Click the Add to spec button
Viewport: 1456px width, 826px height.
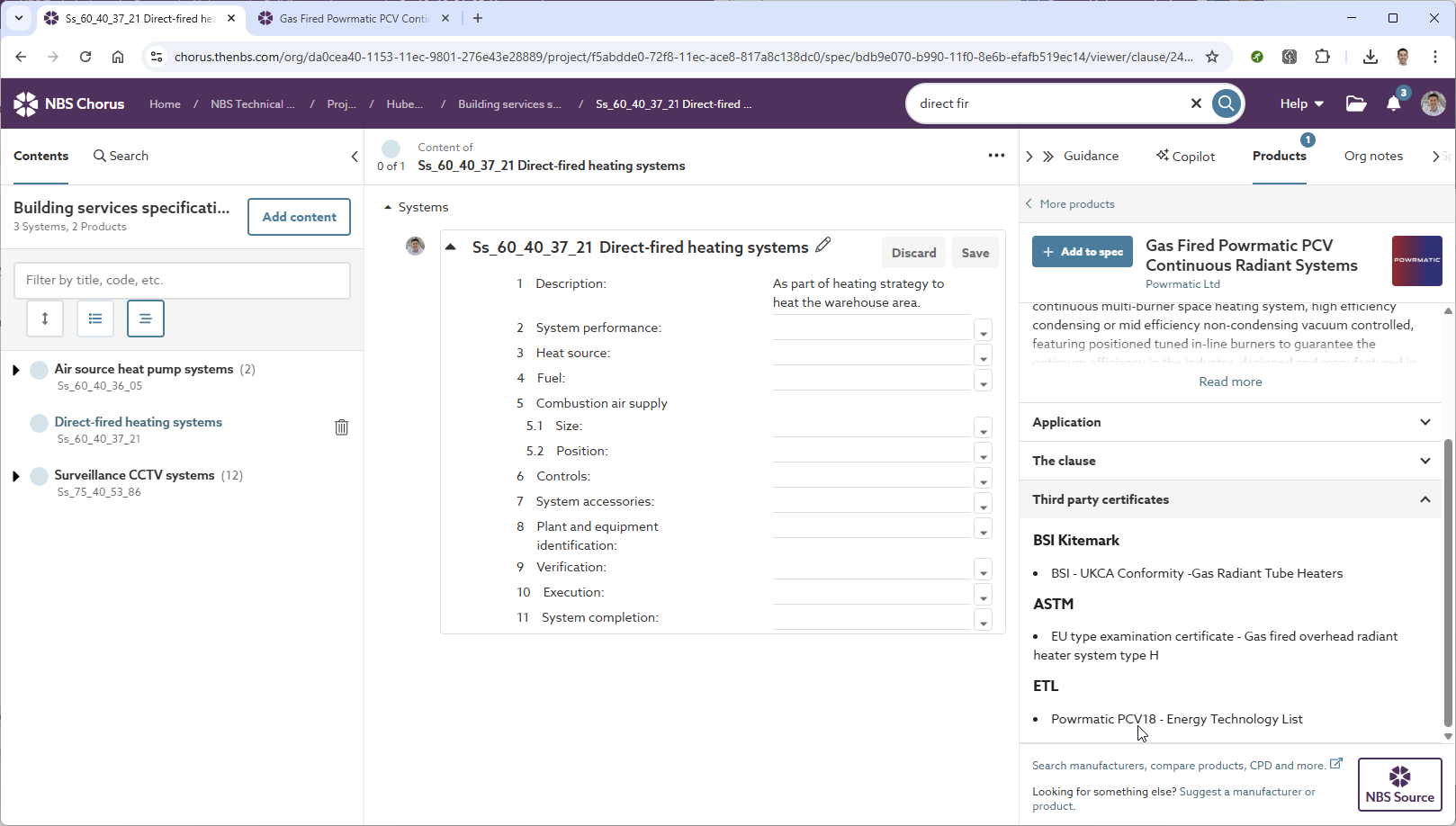(1082, 251)
